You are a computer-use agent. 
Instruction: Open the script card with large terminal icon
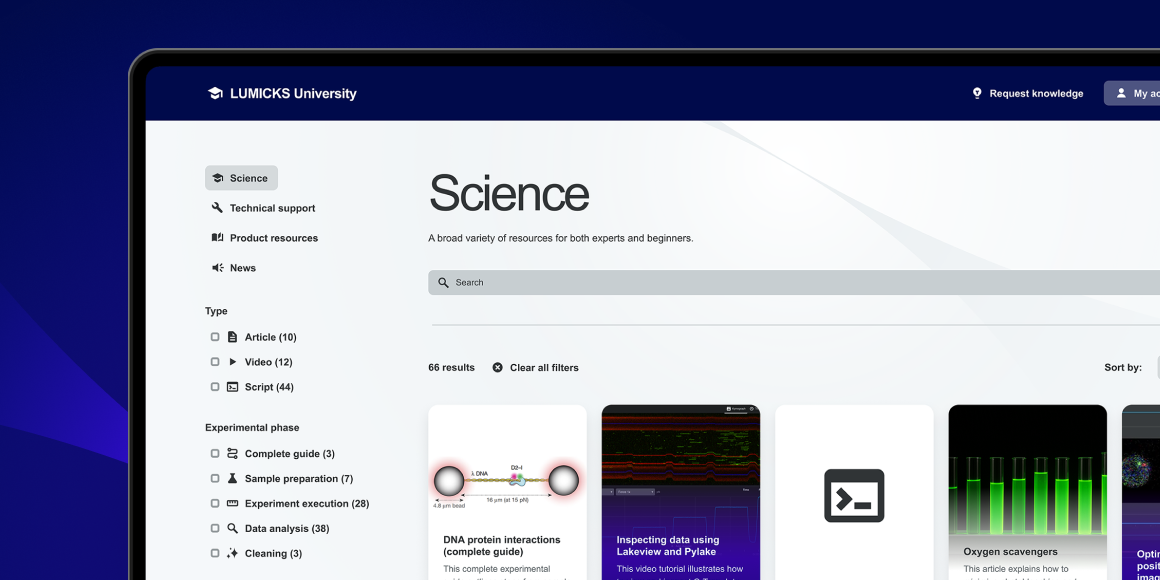coord(854,492)
